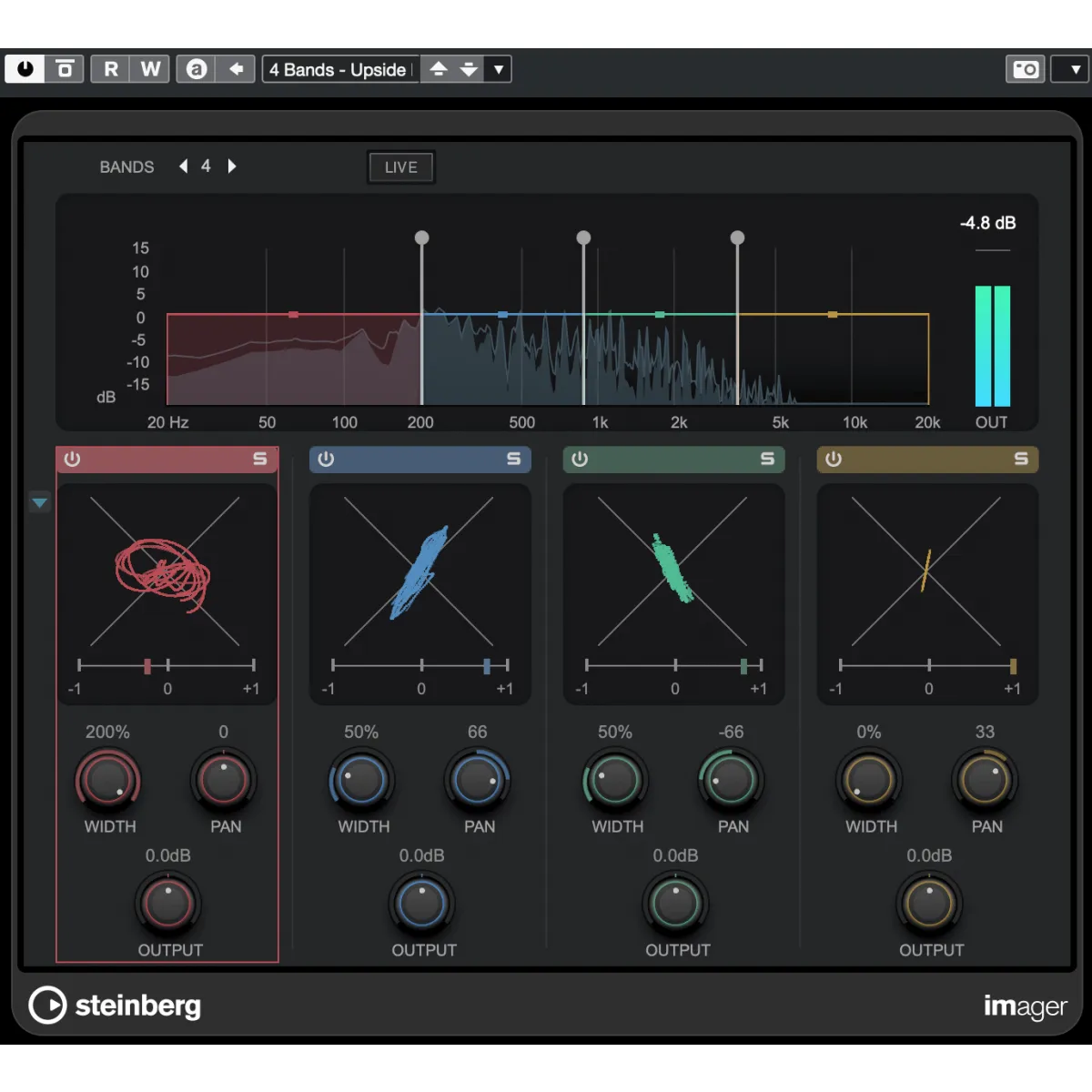Toggle power for the blue band
Viewport: 1092px width, 1092px height.
[326, 460]
